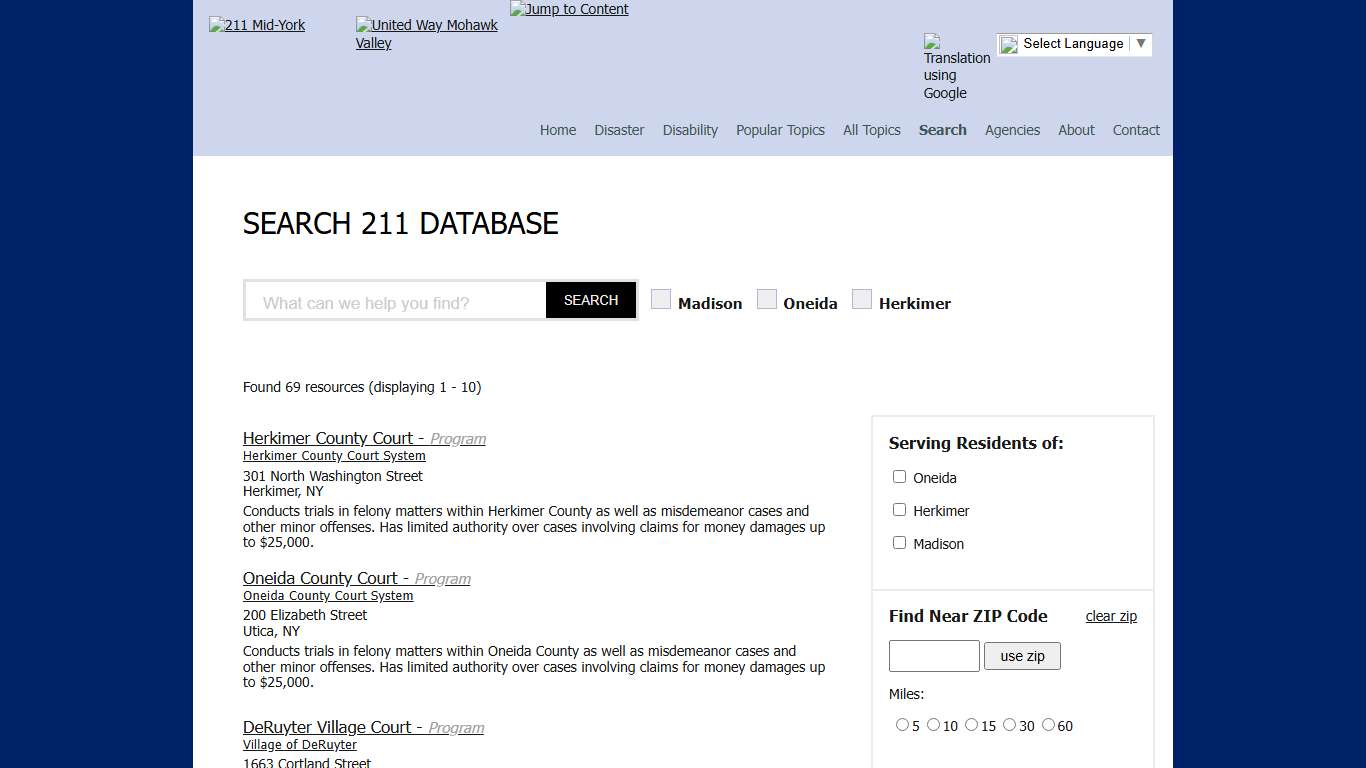Check Oneida under Serving Residents of

coord(899,477)
